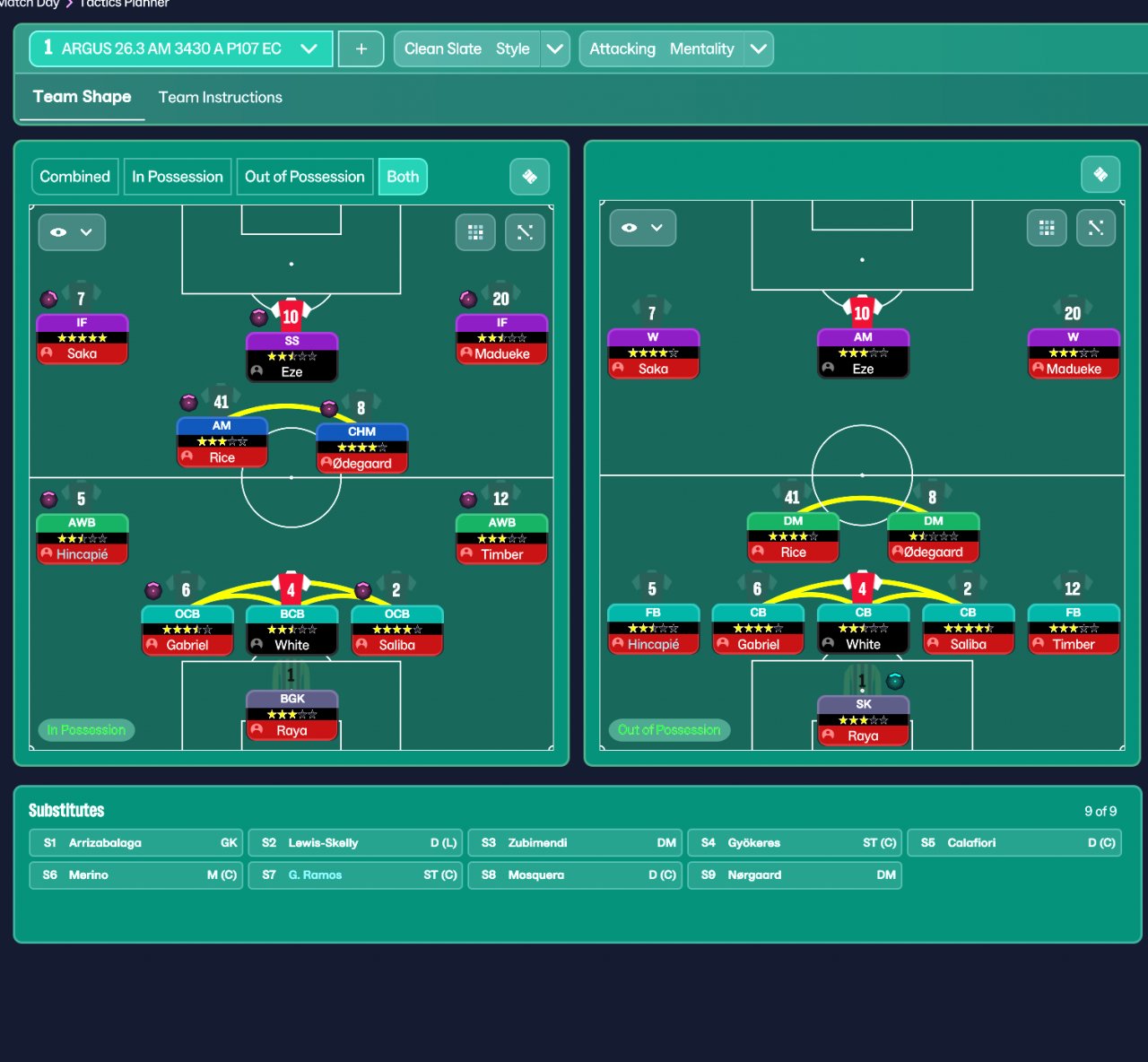Switch to the Team Shape tab
Screen dimensions: 1148x1062
pos(82,97)
